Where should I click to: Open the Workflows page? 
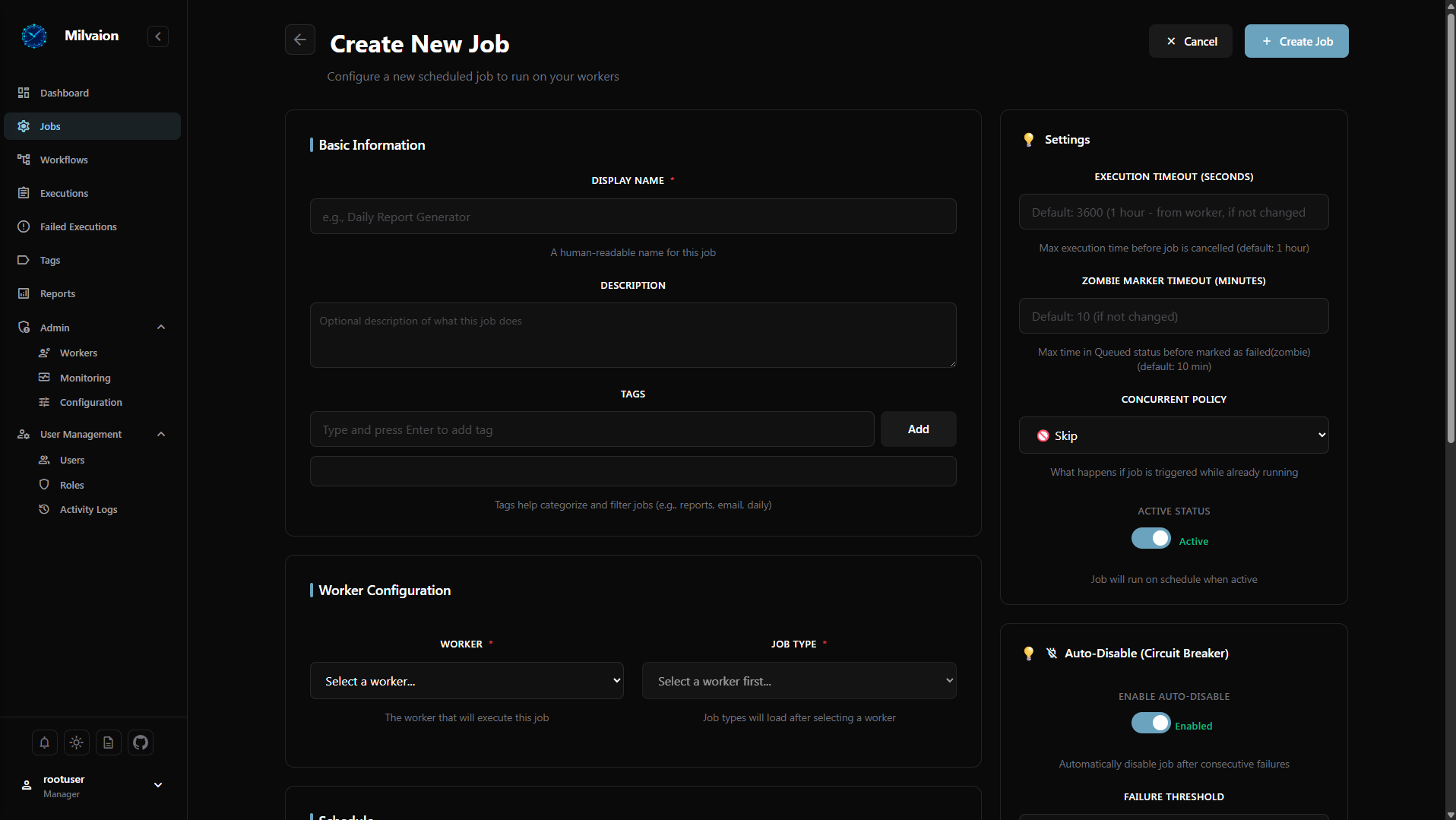coord(92,160)
